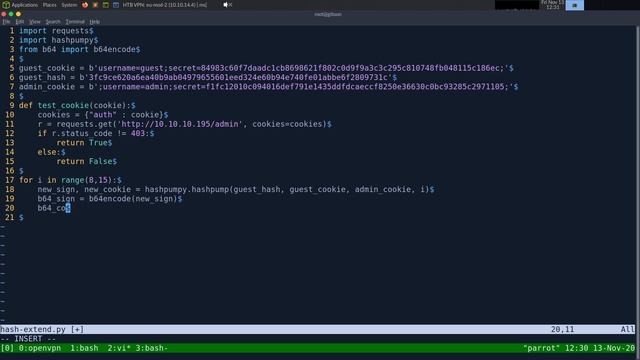Screen dimensions: 640x360
Task: Click the HTB VPN status panel text
Action: [165, 5]
